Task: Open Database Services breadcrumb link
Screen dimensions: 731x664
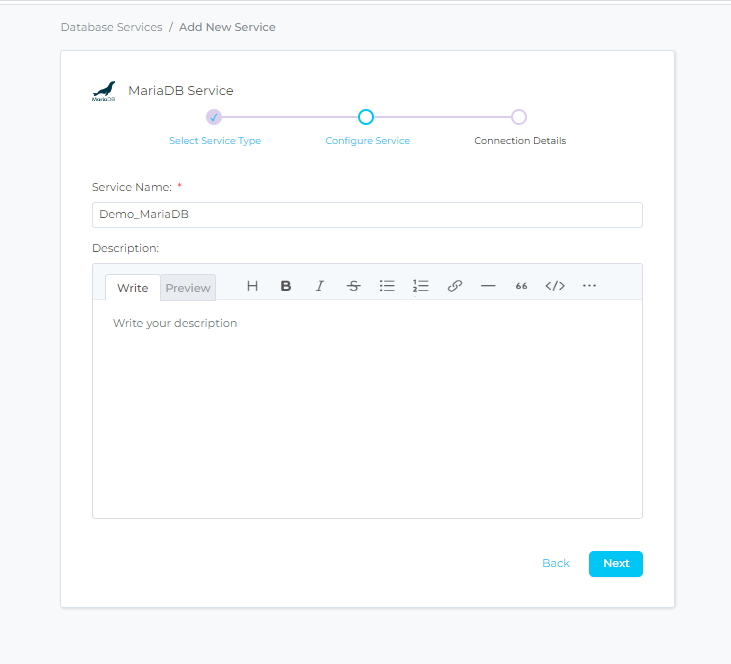Action: pos(111,27)
